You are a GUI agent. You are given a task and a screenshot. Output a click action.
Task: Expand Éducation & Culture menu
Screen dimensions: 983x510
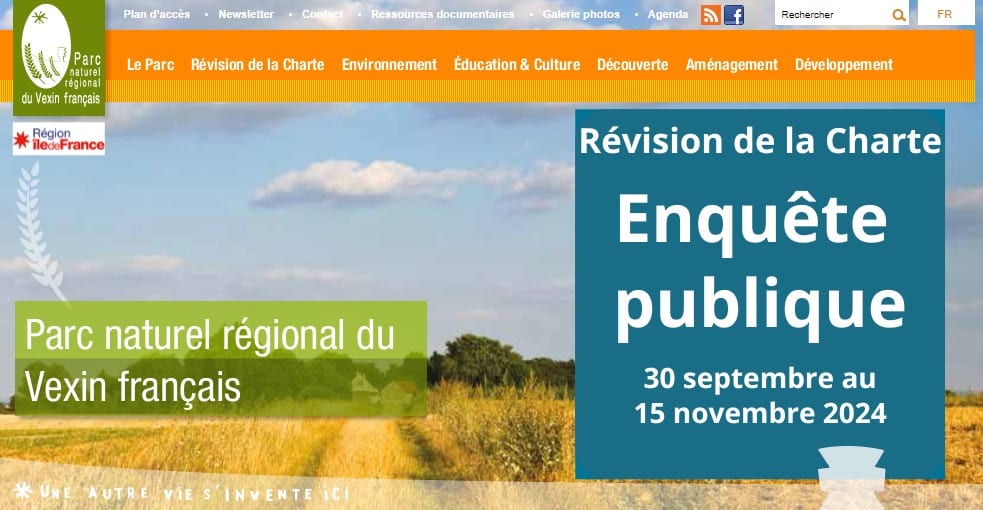(516, 64)
